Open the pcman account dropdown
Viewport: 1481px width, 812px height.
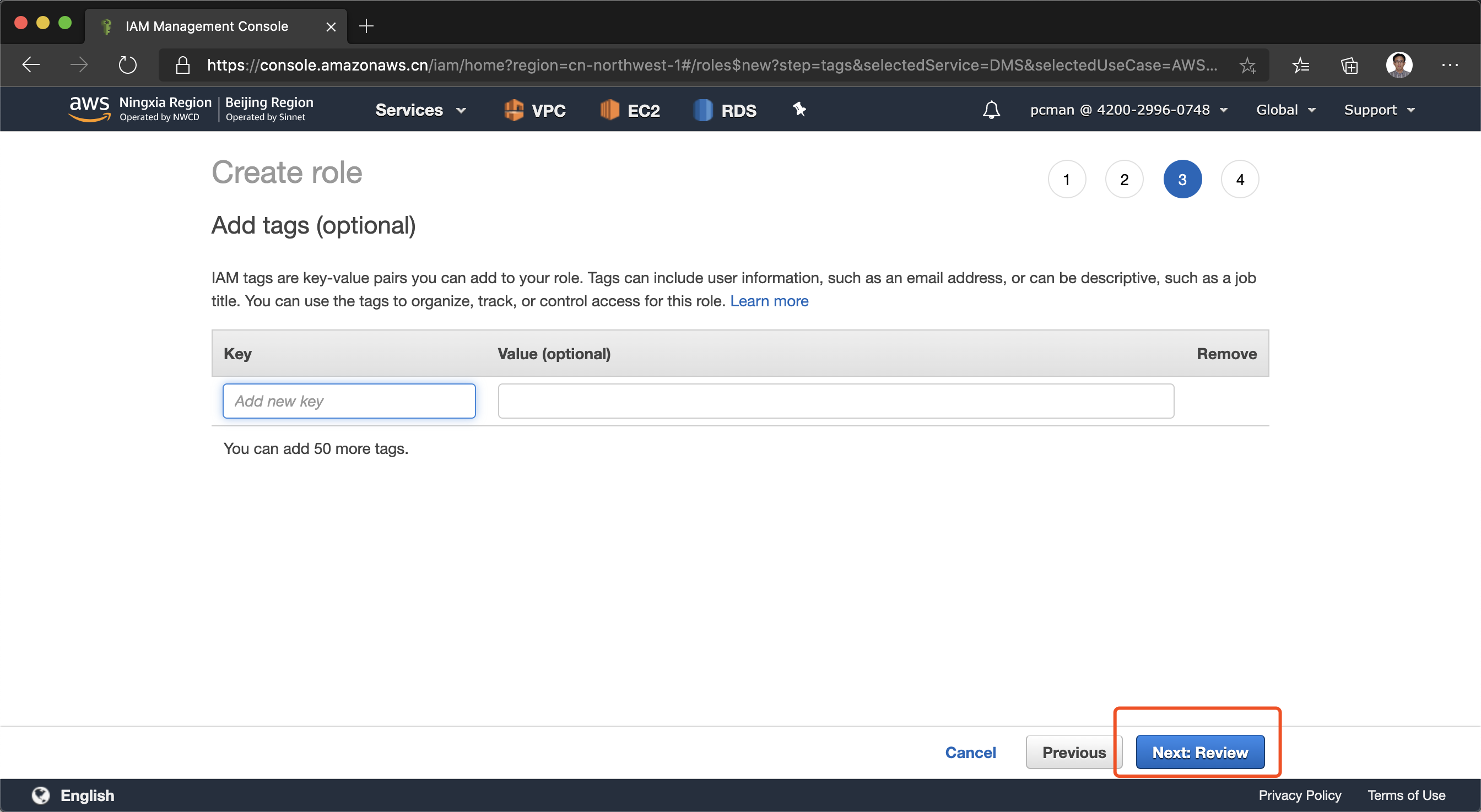(1128, 110)
